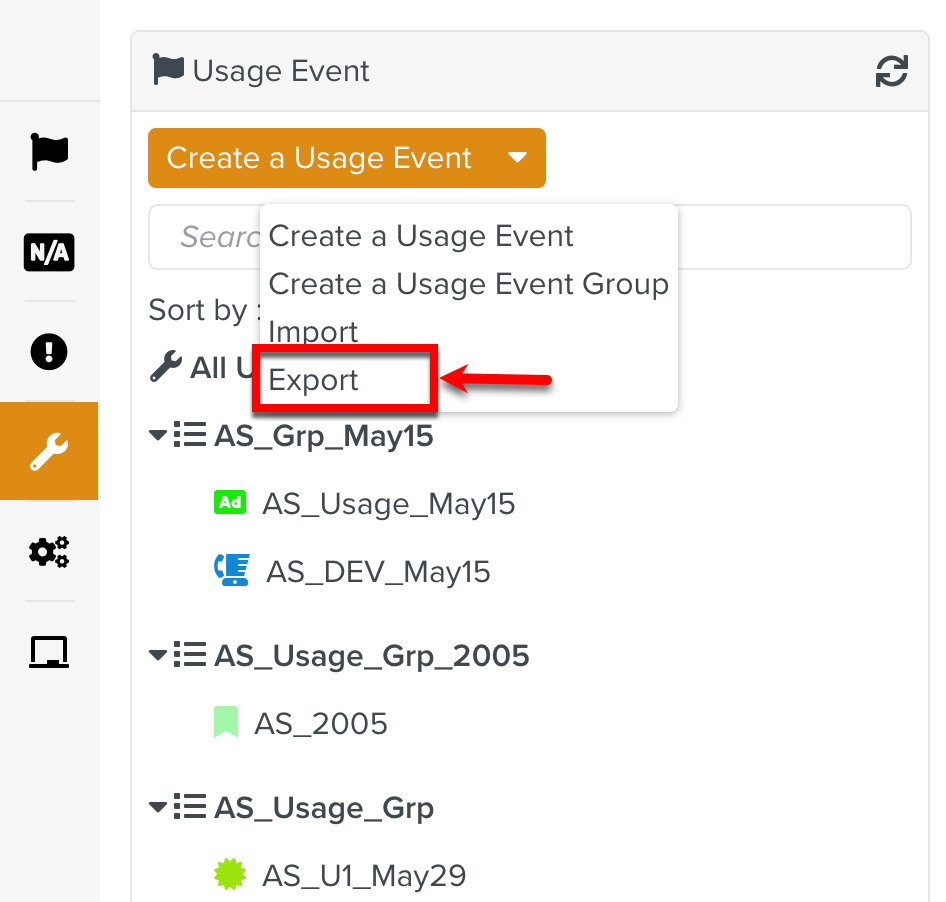Select the laptop device sidebar icon

pyautogui.click(x=49, y=652)
